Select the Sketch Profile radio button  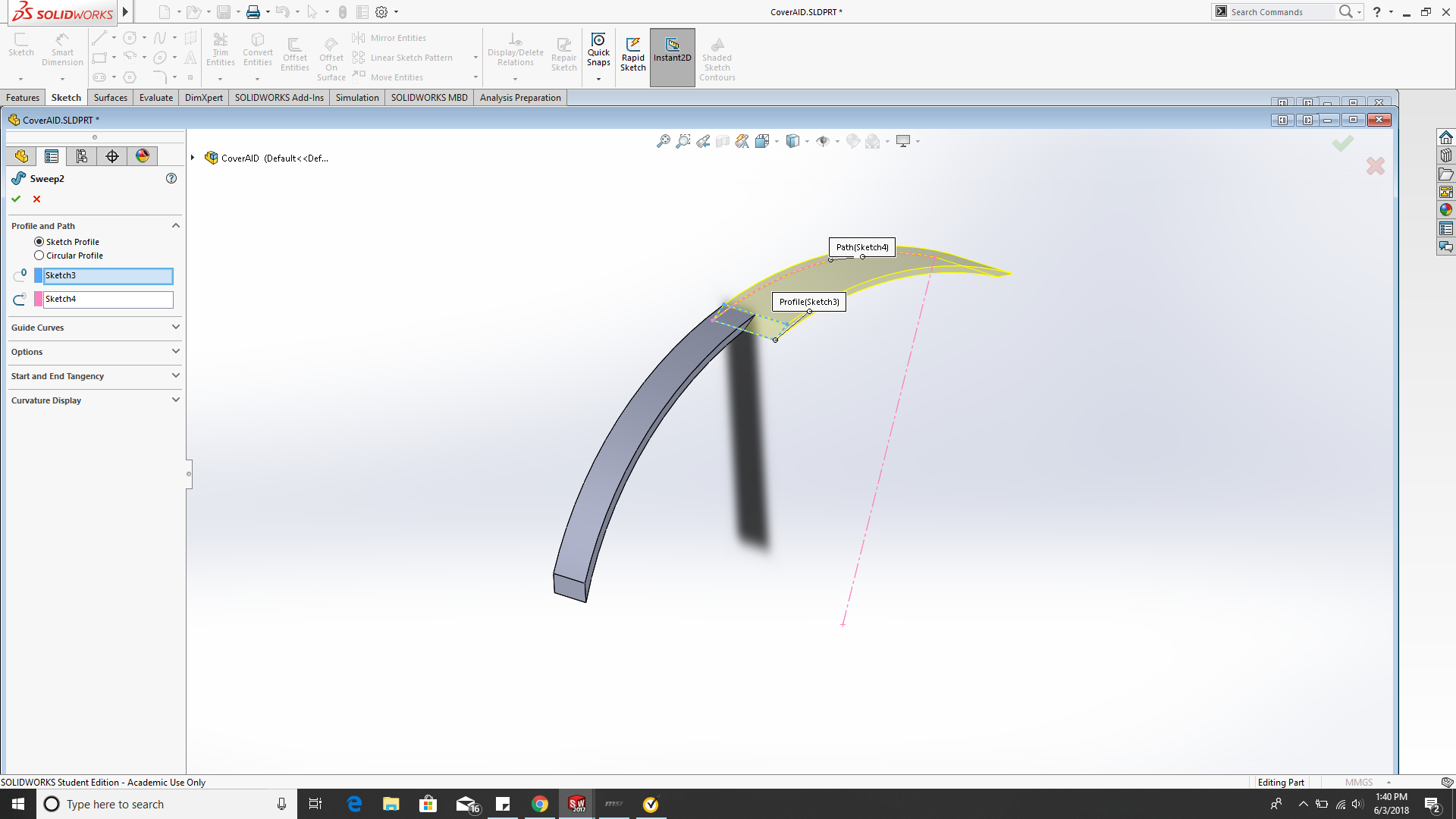click(39, 242)
